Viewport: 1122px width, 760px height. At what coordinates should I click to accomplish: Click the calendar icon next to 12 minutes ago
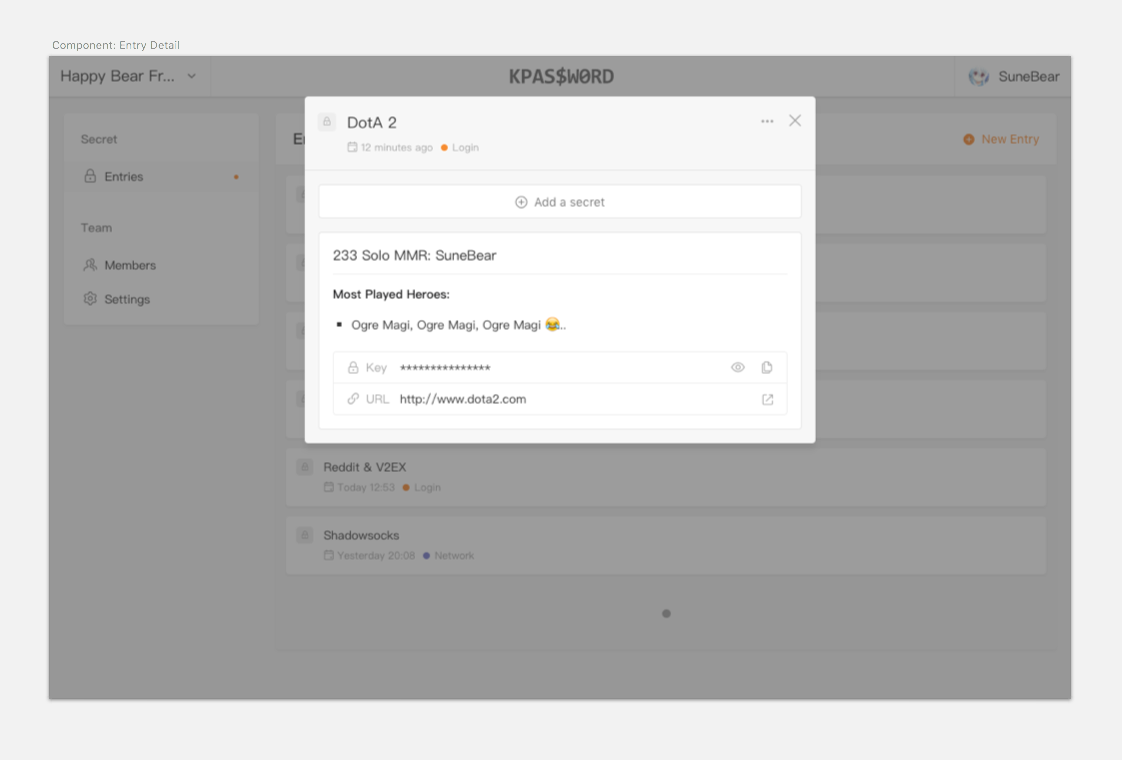tap(352, 147)
